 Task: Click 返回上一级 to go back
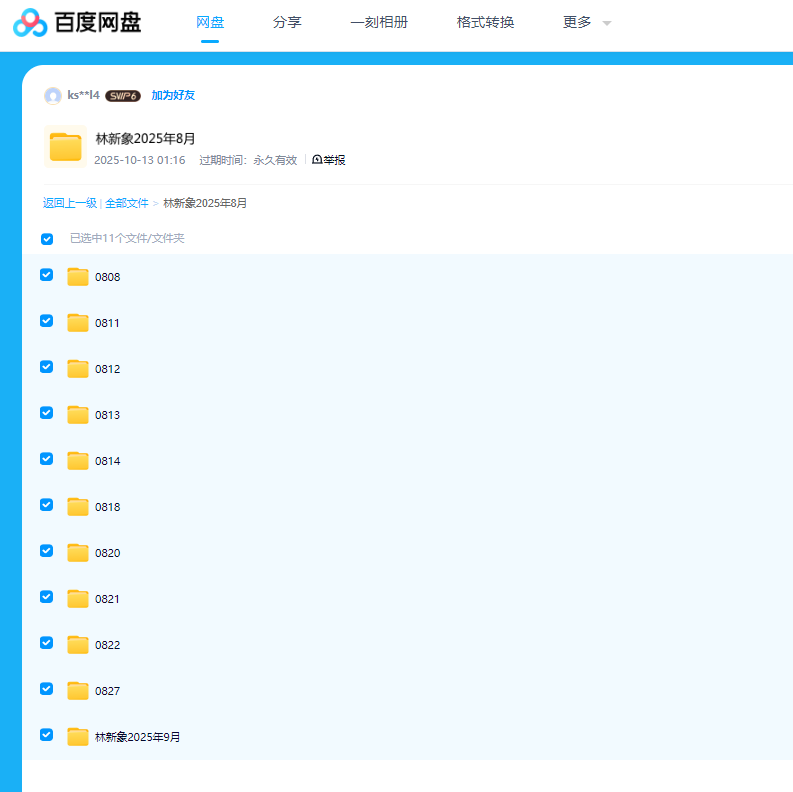[x=69, y=203]
